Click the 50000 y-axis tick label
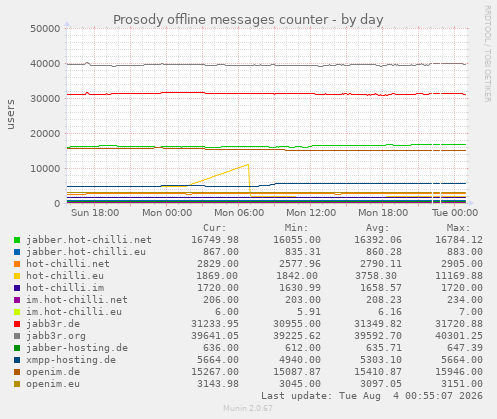The width and height of the screenshot is (497, 419). tap(45, 28)
